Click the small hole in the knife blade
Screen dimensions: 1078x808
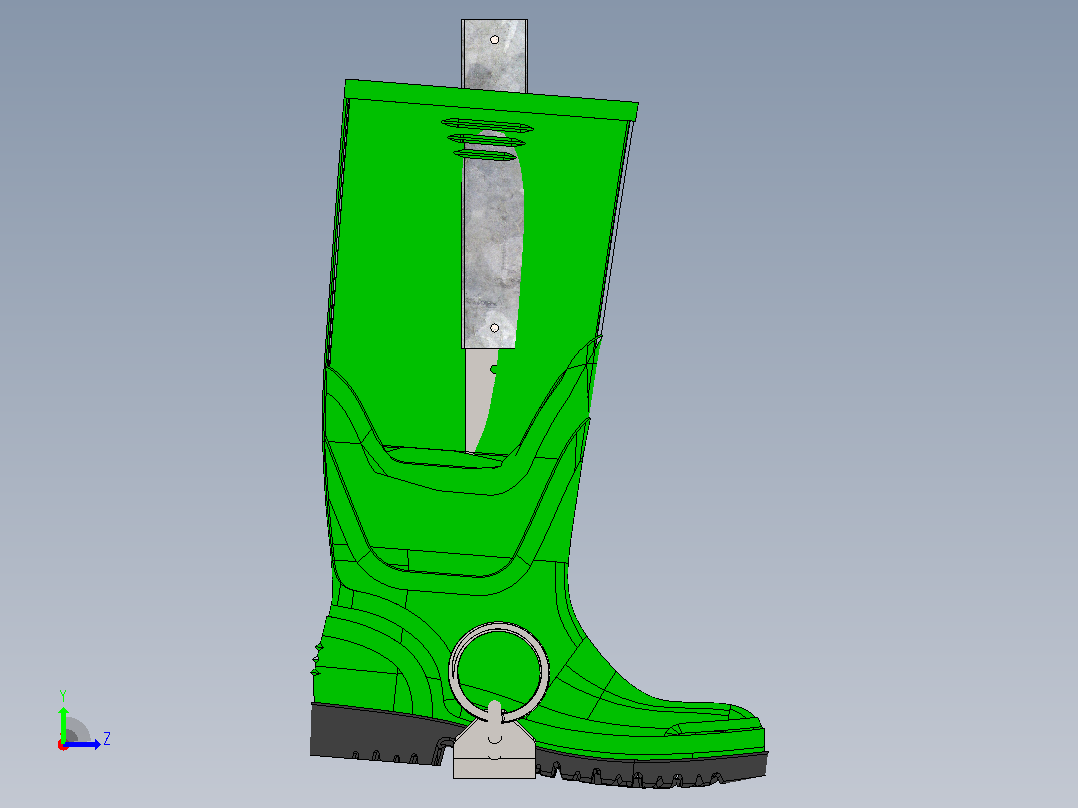494,370
